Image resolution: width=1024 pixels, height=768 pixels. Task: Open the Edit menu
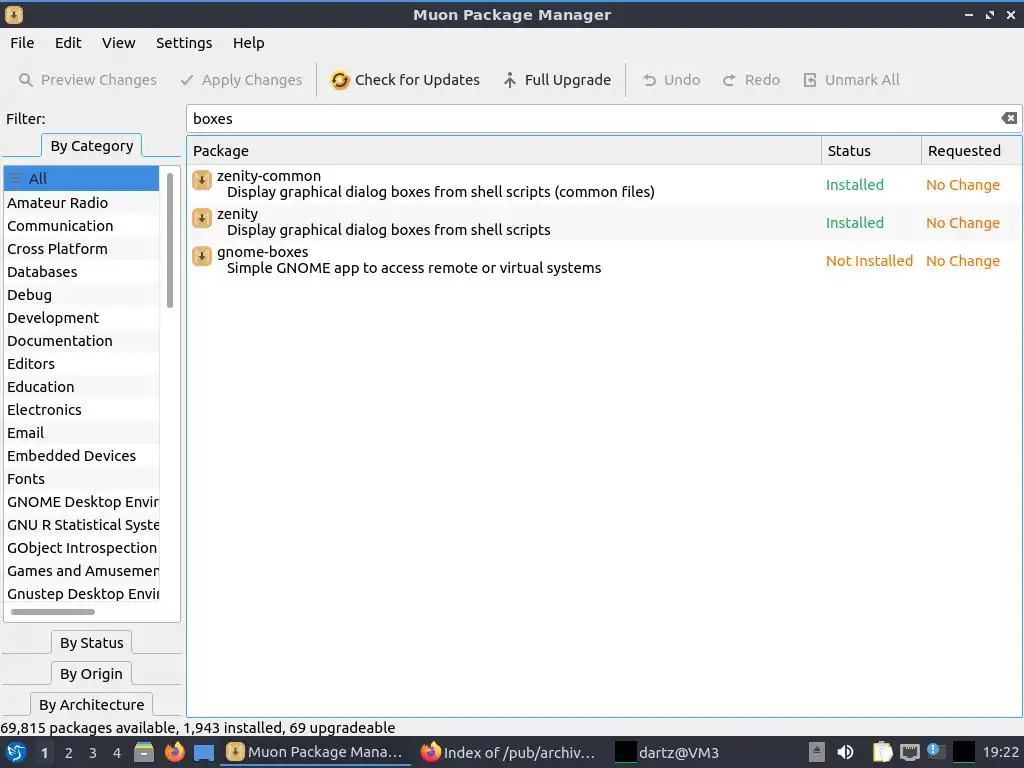click(x=68, y=43)
